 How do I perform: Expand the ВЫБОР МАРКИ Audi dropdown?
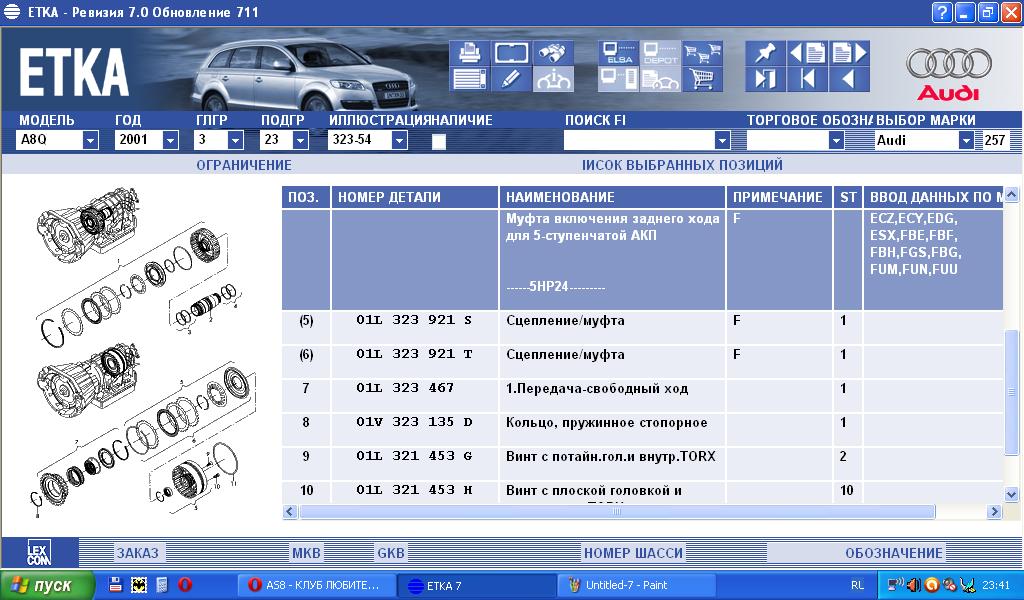coord(966,141)
